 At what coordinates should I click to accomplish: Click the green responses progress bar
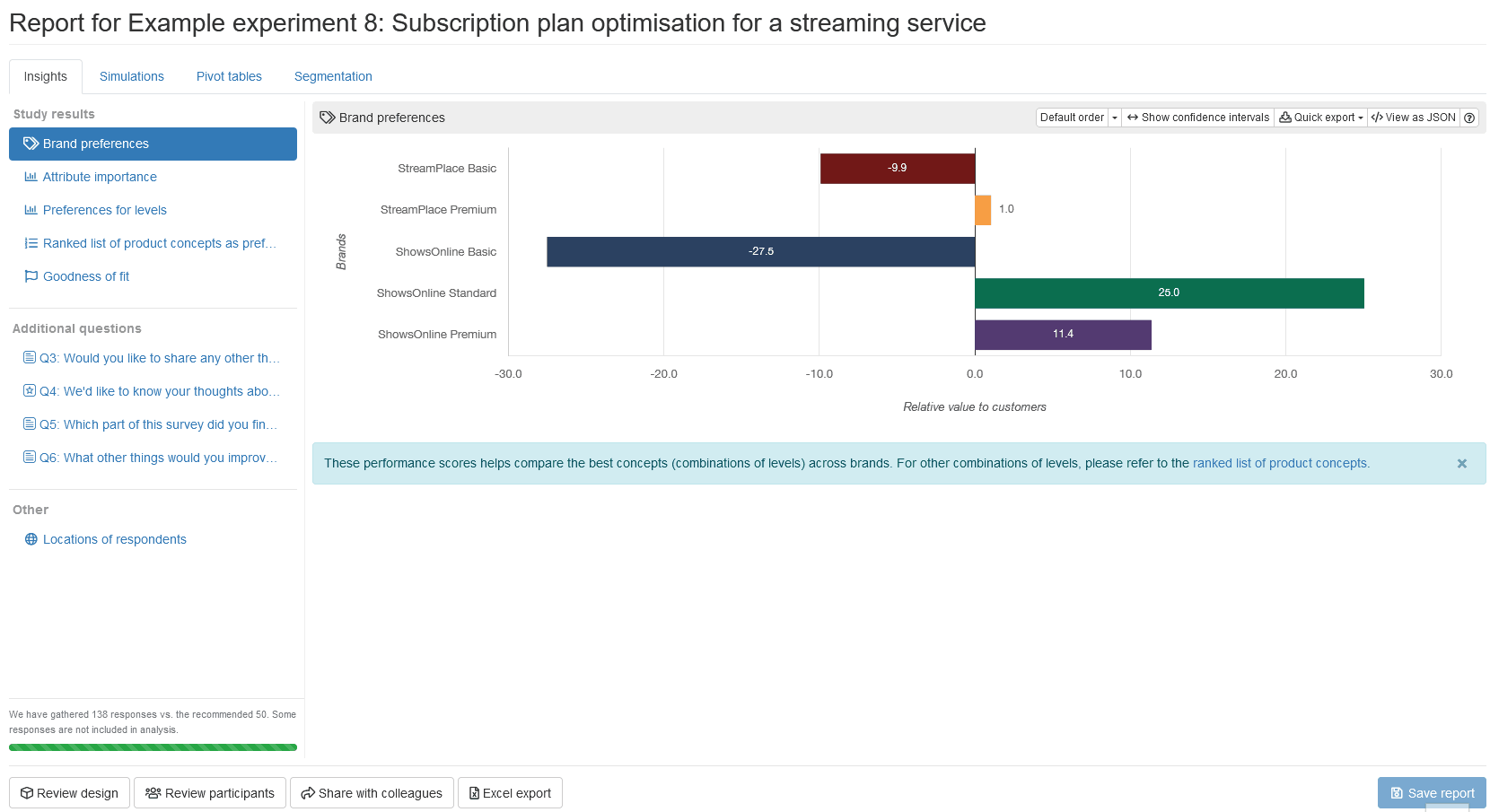tap(153, 747)
